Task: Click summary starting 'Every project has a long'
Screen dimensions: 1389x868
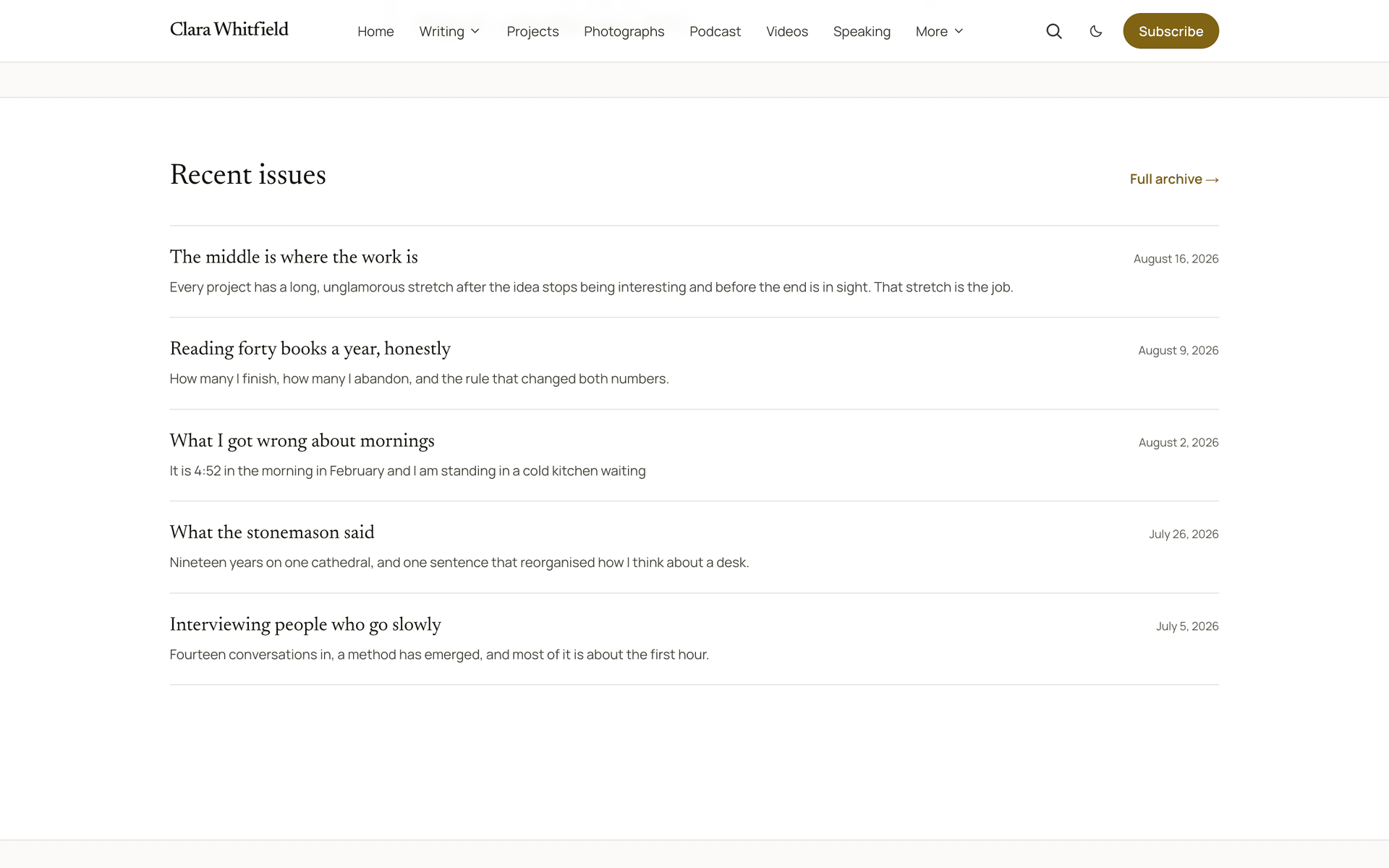Action: tap(591, 287)
